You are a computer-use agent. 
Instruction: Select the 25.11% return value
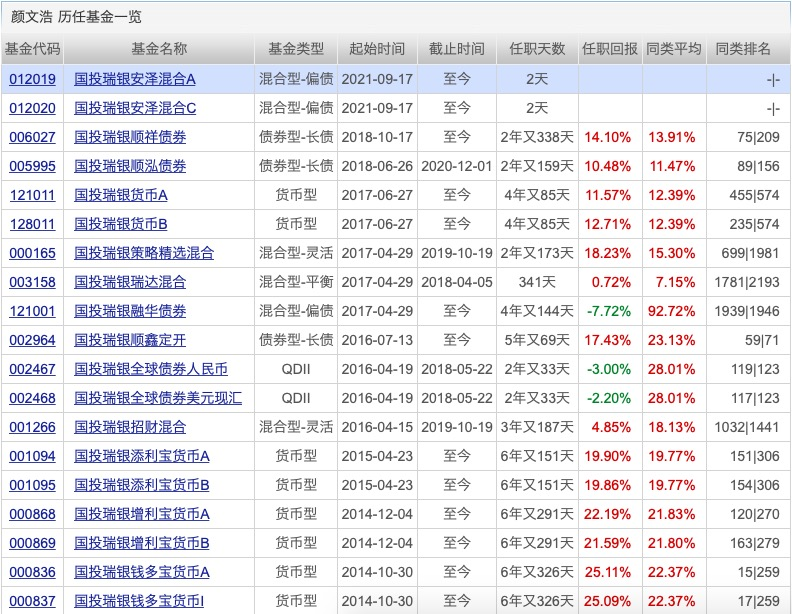[608, 573]
